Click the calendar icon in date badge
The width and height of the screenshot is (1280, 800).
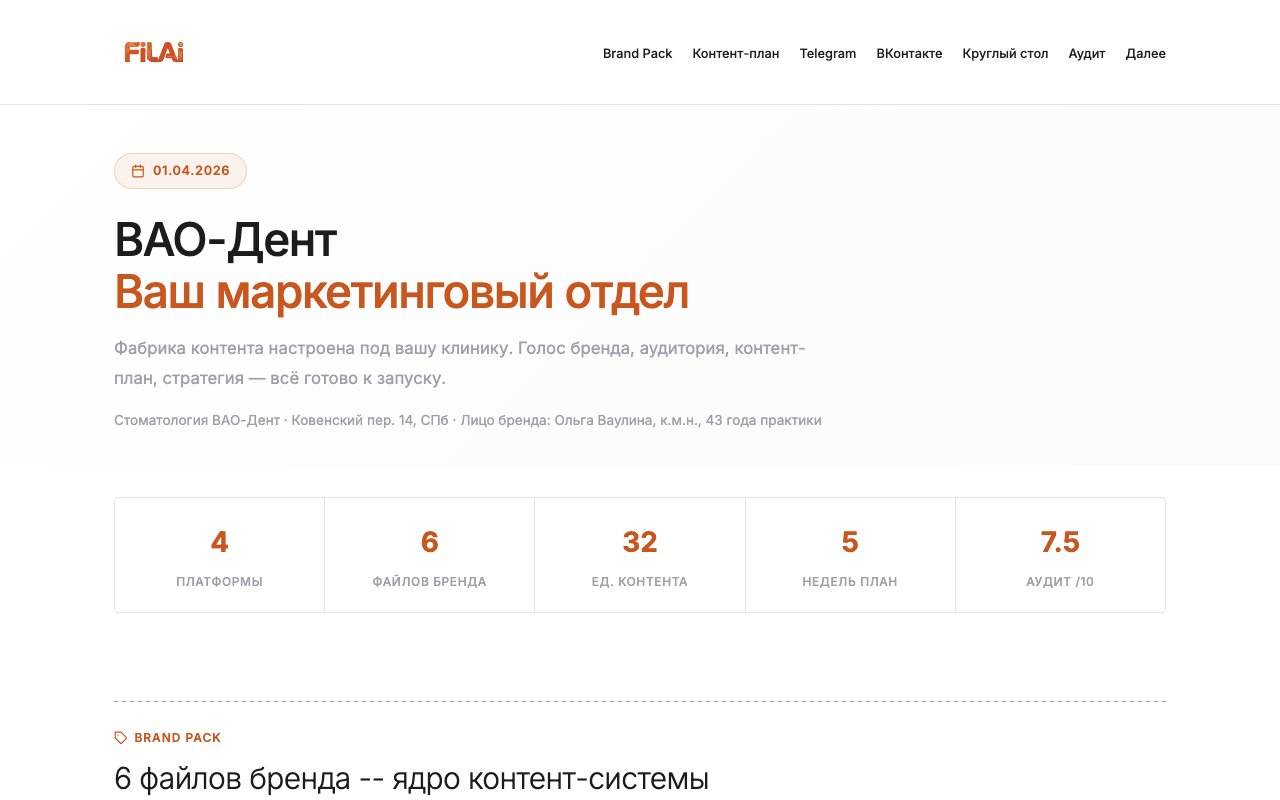[138, 171]
